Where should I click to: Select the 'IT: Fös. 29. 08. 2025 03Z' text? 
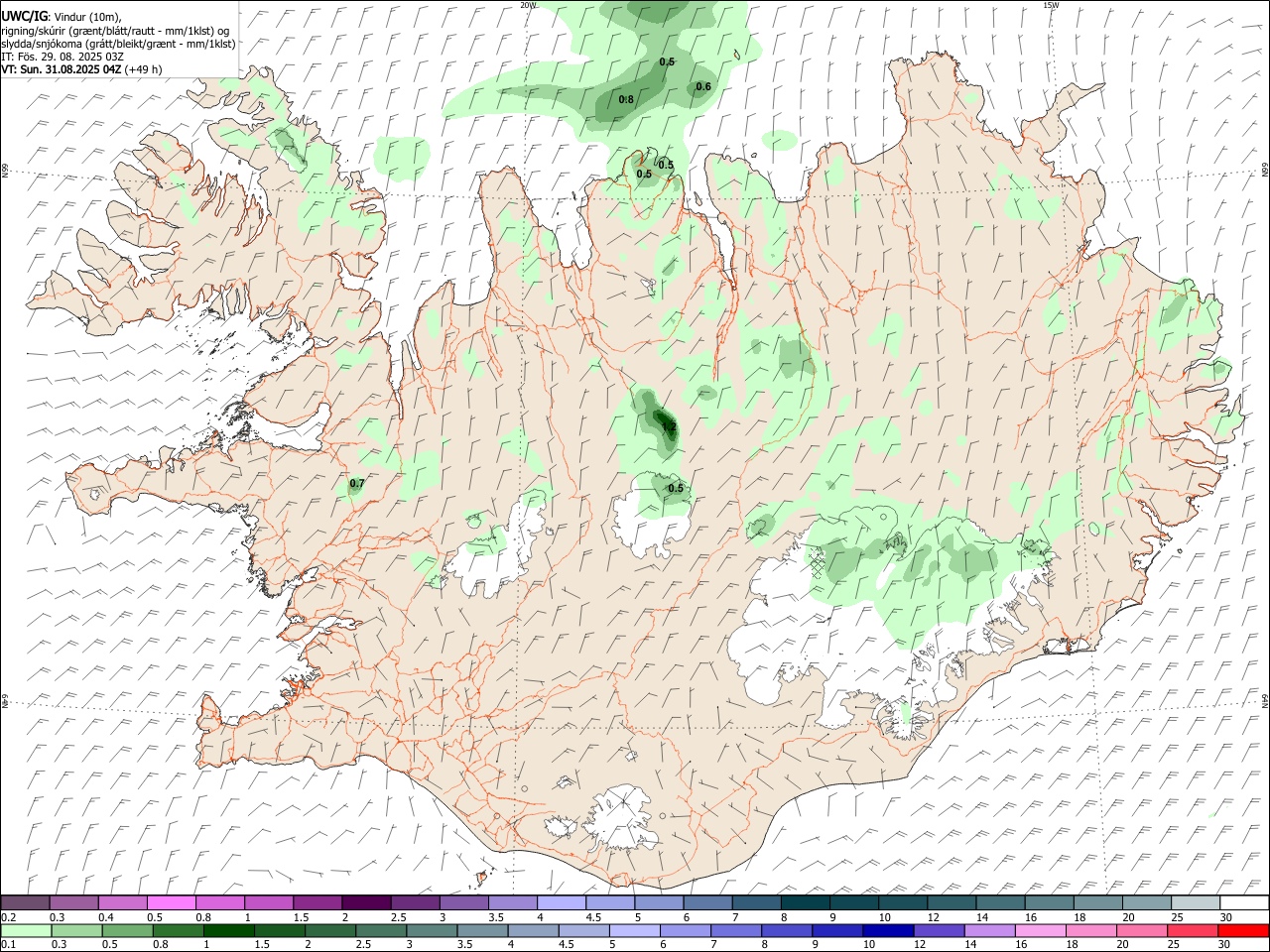point(63,57)
